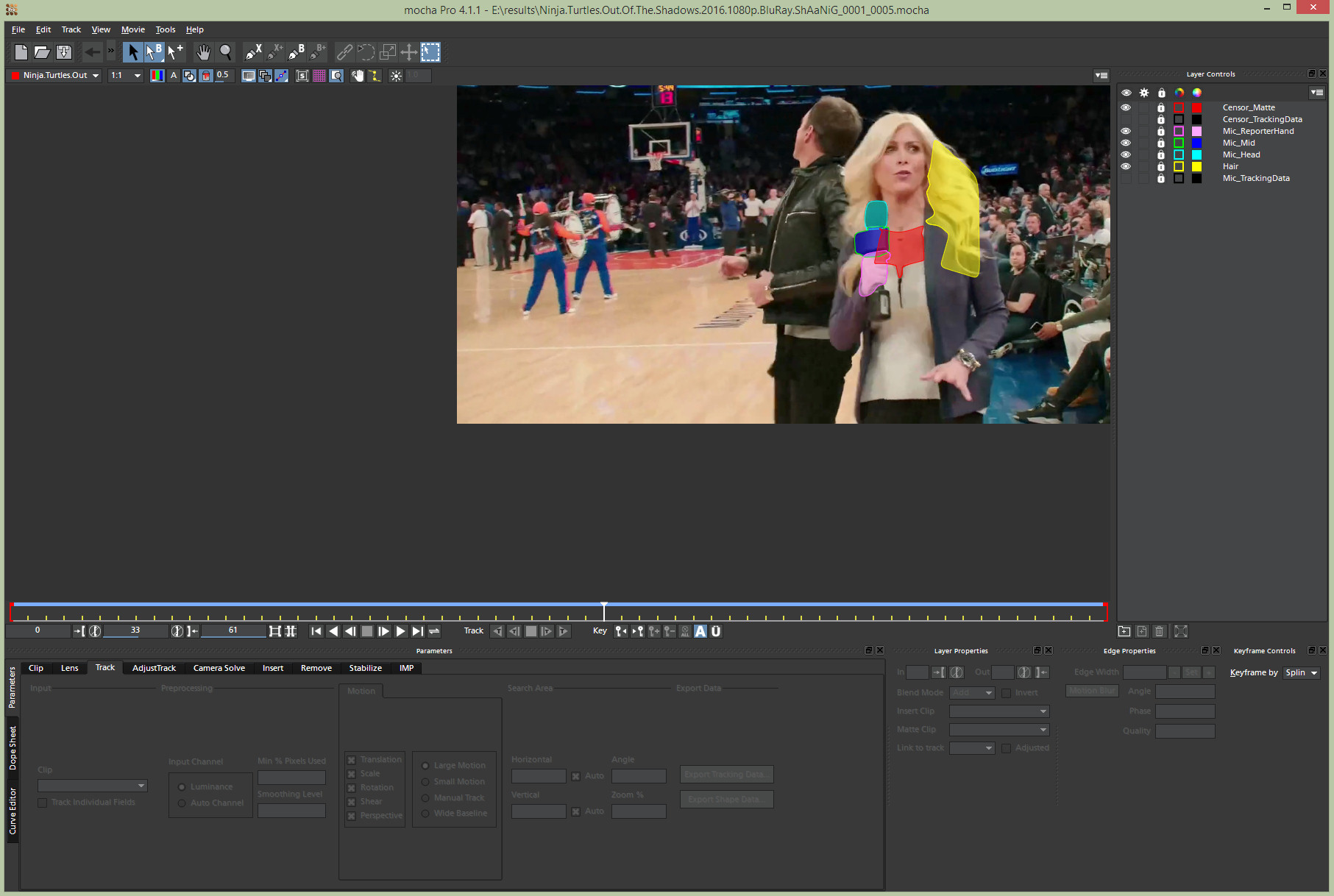Select the Zoom magnifier tool

[x=226, y=52]
